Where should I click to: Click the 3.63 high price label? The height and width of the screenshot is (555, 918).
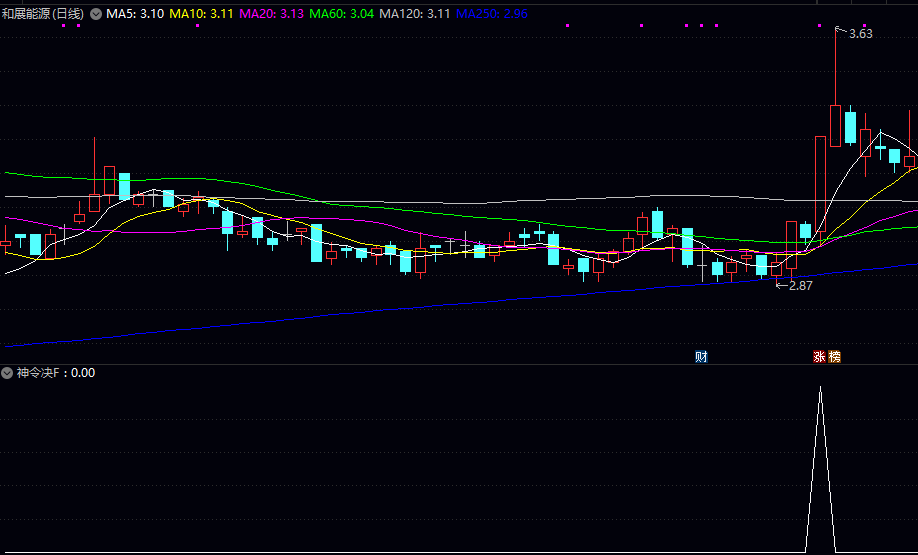(x=861, y=34)
